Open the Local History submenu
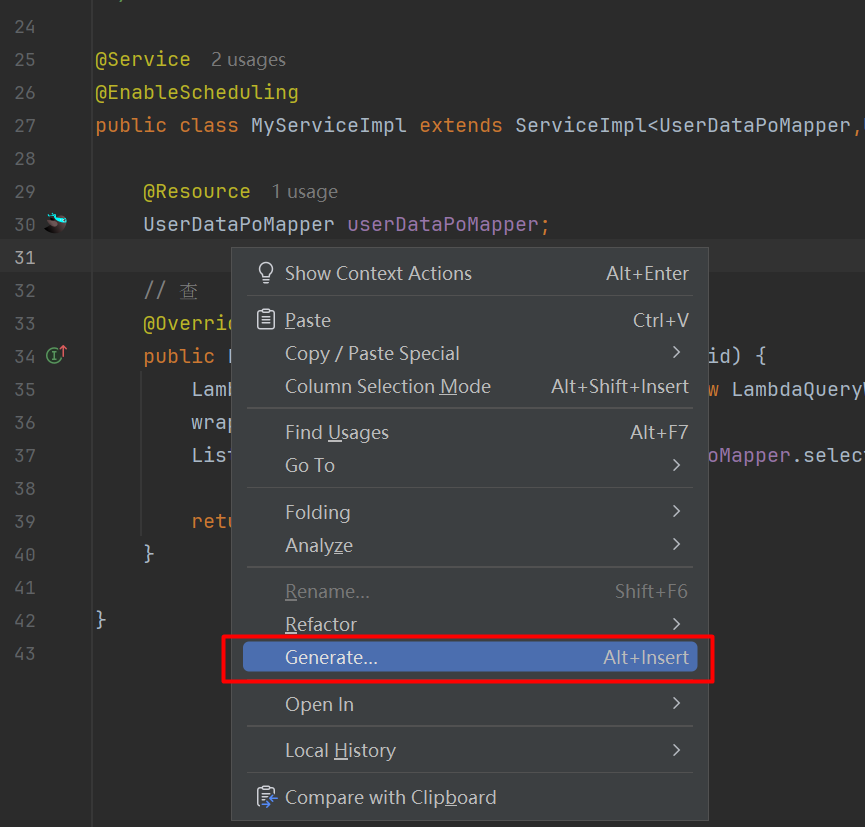 pyautogui.click(x=469, y=750)
